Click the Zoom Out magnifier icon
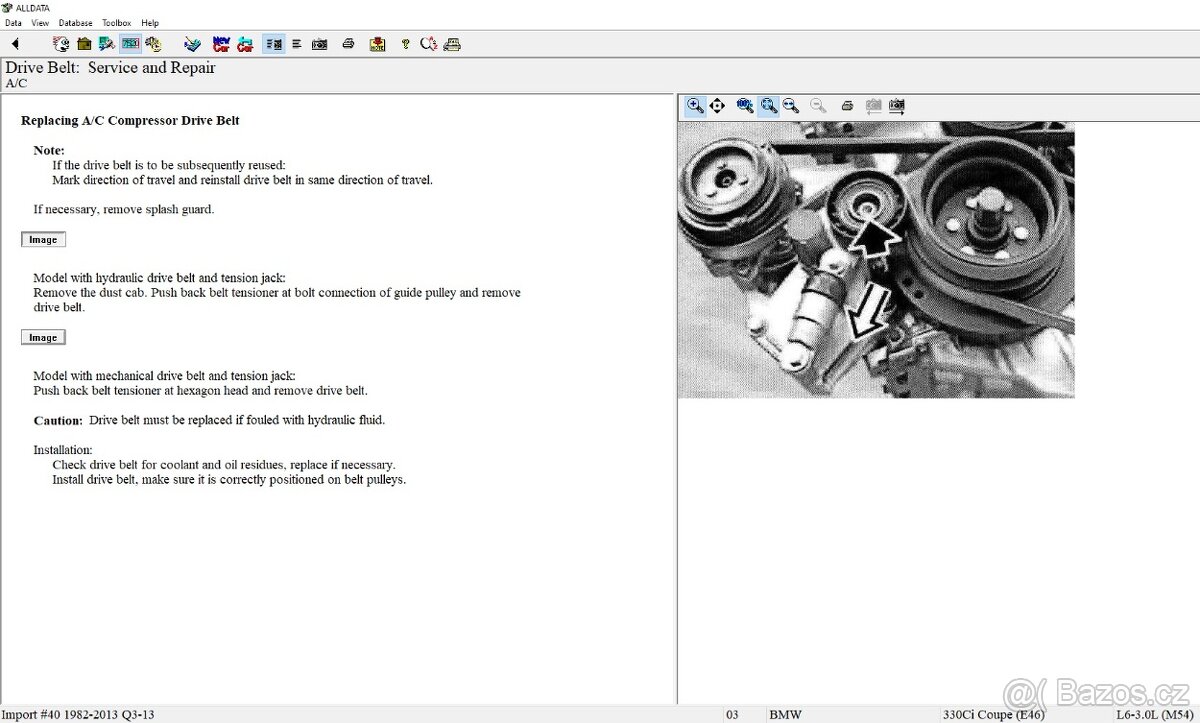The height and width of the screenshot is (723, 1200). pyautogui.click(x=817, y=105)
